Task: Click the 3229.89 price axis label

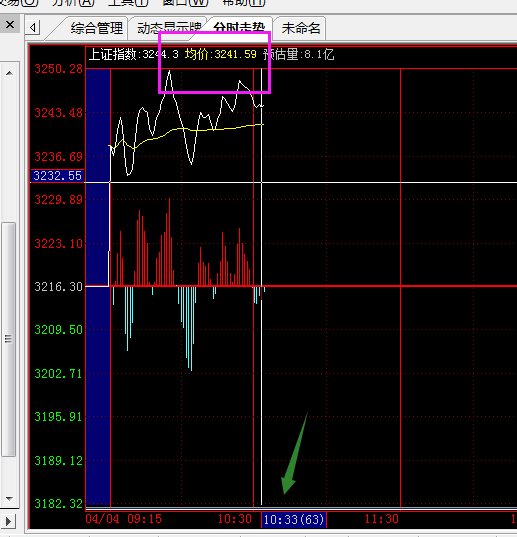Action: point(59,200)
